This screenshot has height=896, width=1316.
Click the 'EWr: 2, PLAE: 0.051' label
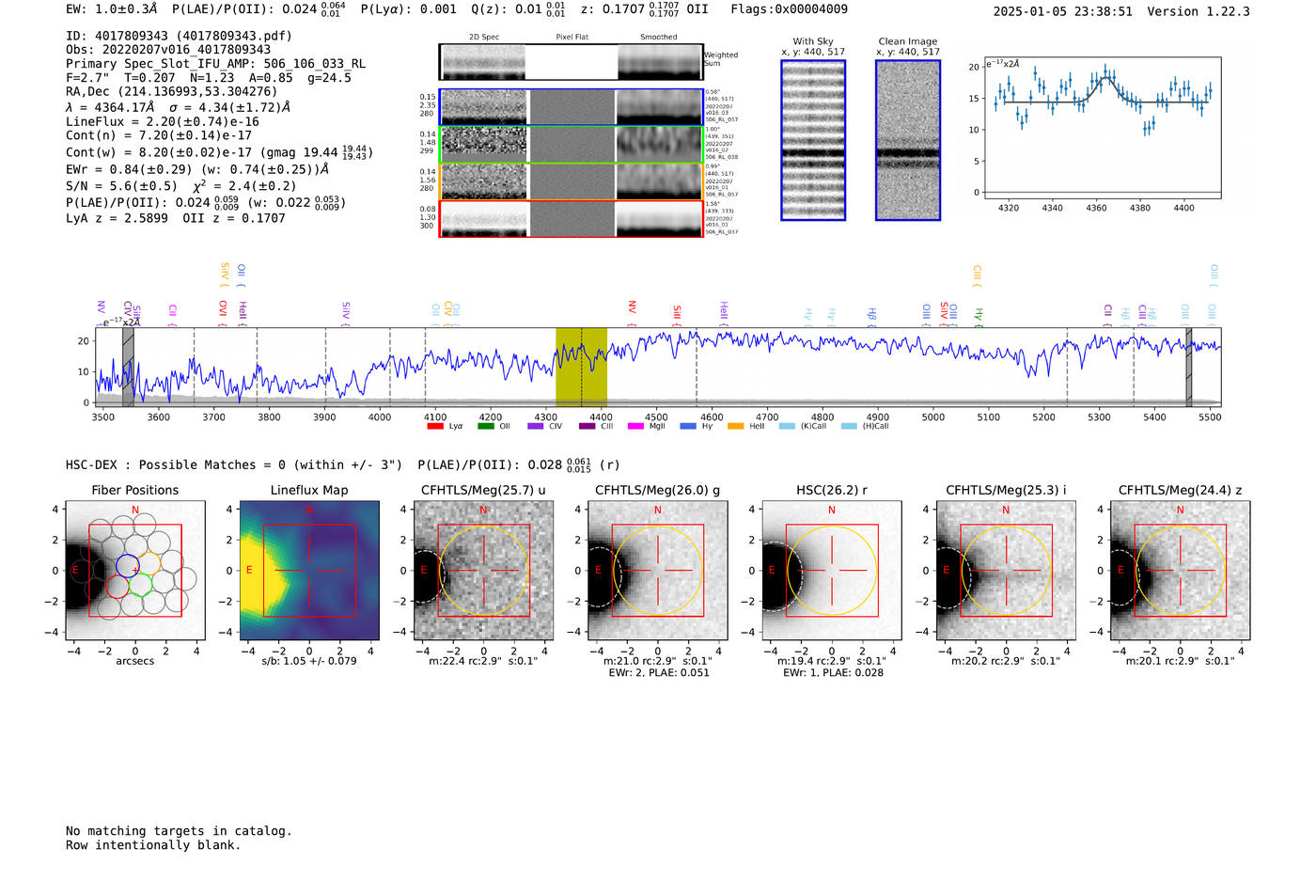[658, 673]
